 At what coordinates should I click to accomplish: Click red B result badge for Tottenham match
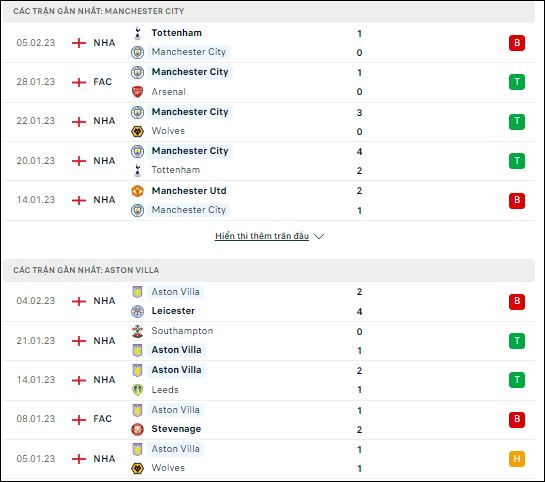[x=517, y=43]
